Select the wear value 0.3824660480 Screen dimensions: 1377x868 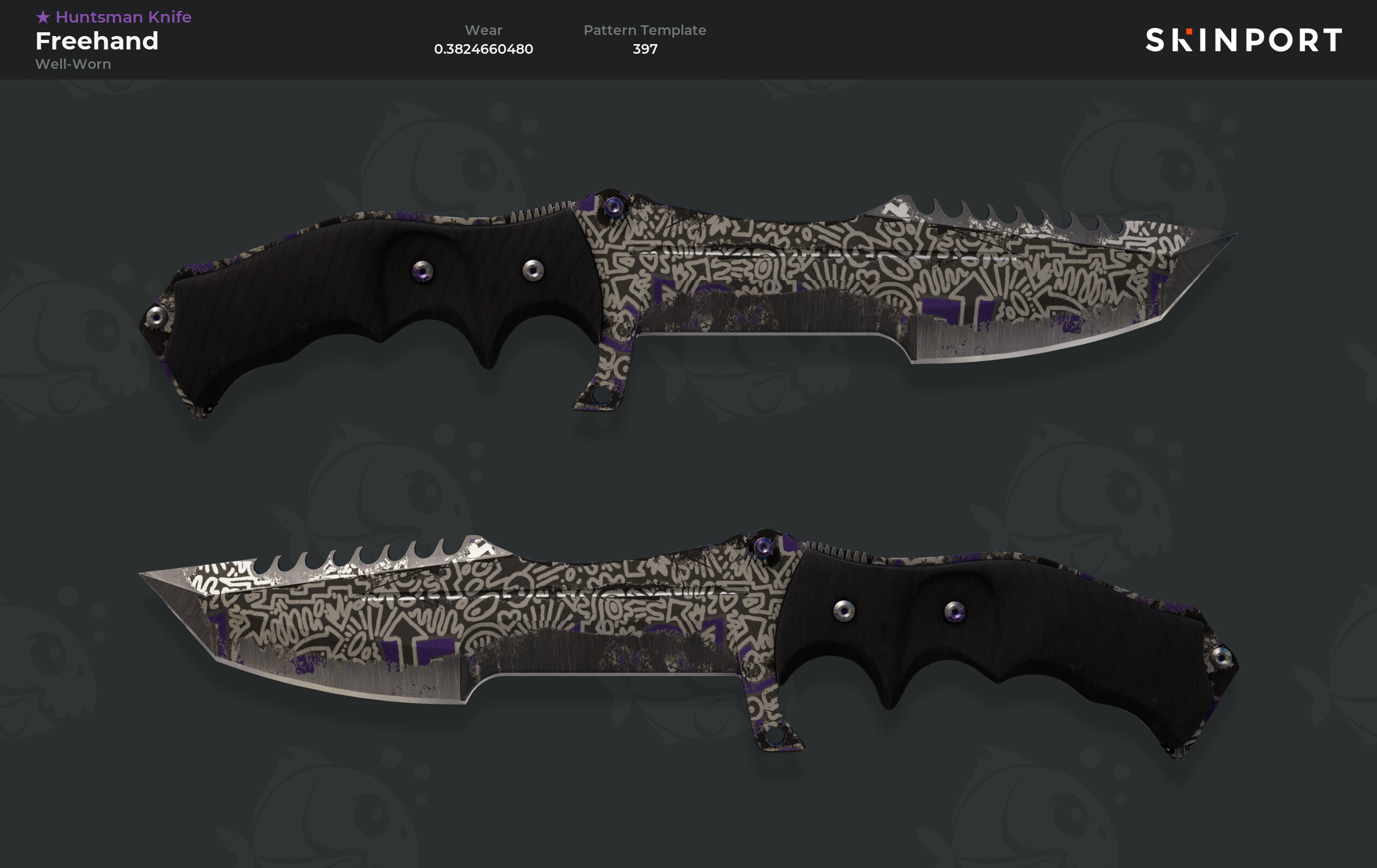coord(483,49)
